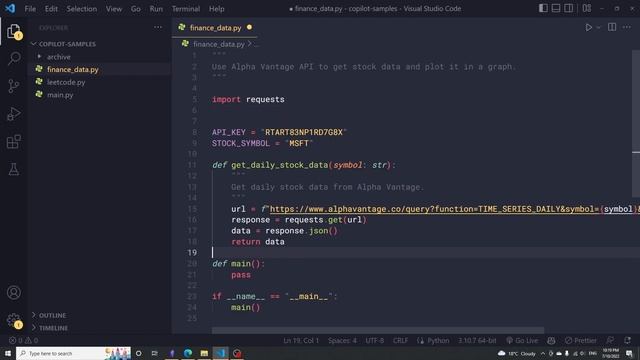Click Prettier status in status bar
Viewport: 640px width, 360px height.
[x=580, y=340]
